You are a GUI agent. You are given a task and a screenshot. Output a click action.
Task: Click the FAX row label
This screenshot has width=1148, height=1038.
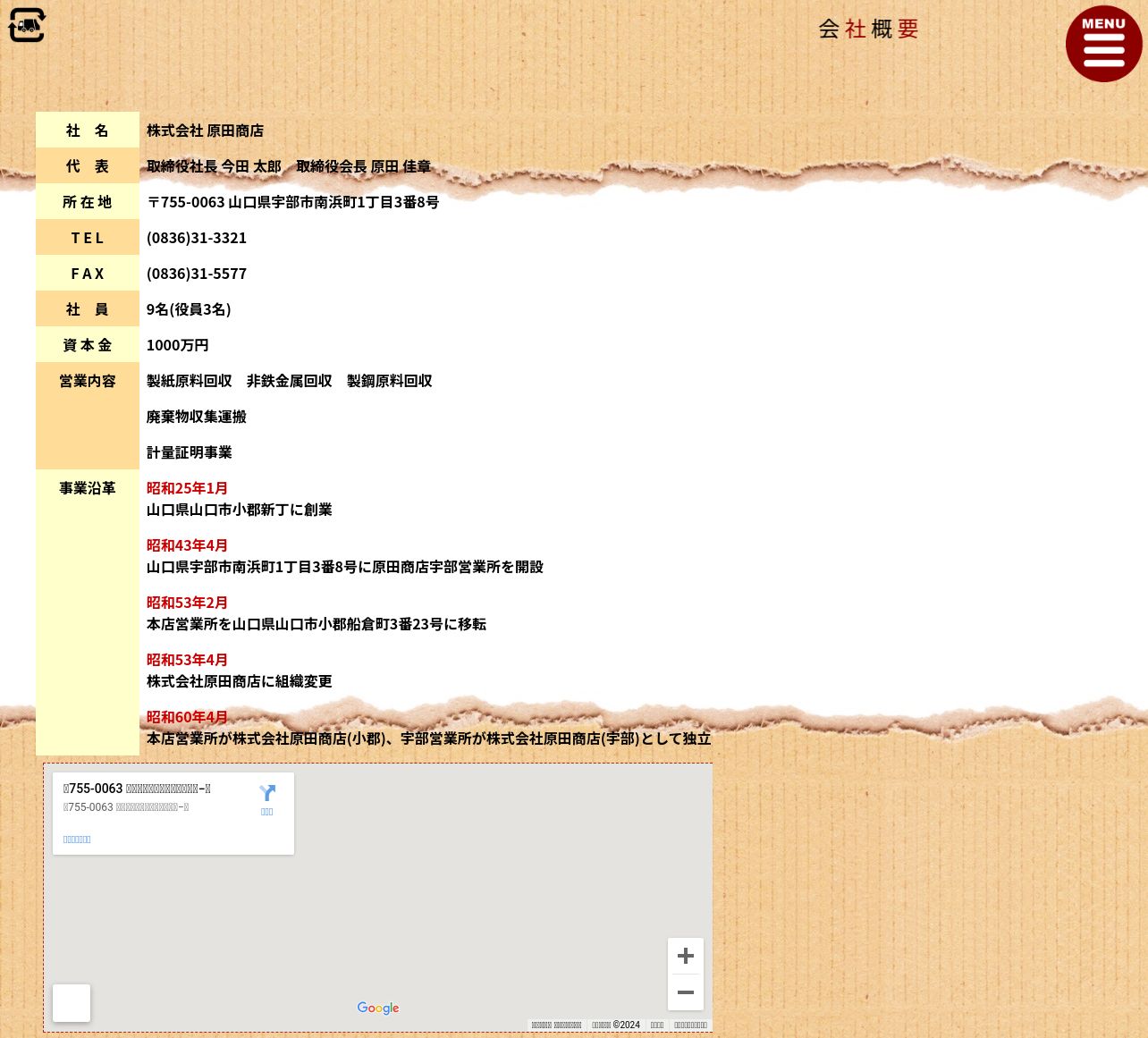click(x=88, y=274)
